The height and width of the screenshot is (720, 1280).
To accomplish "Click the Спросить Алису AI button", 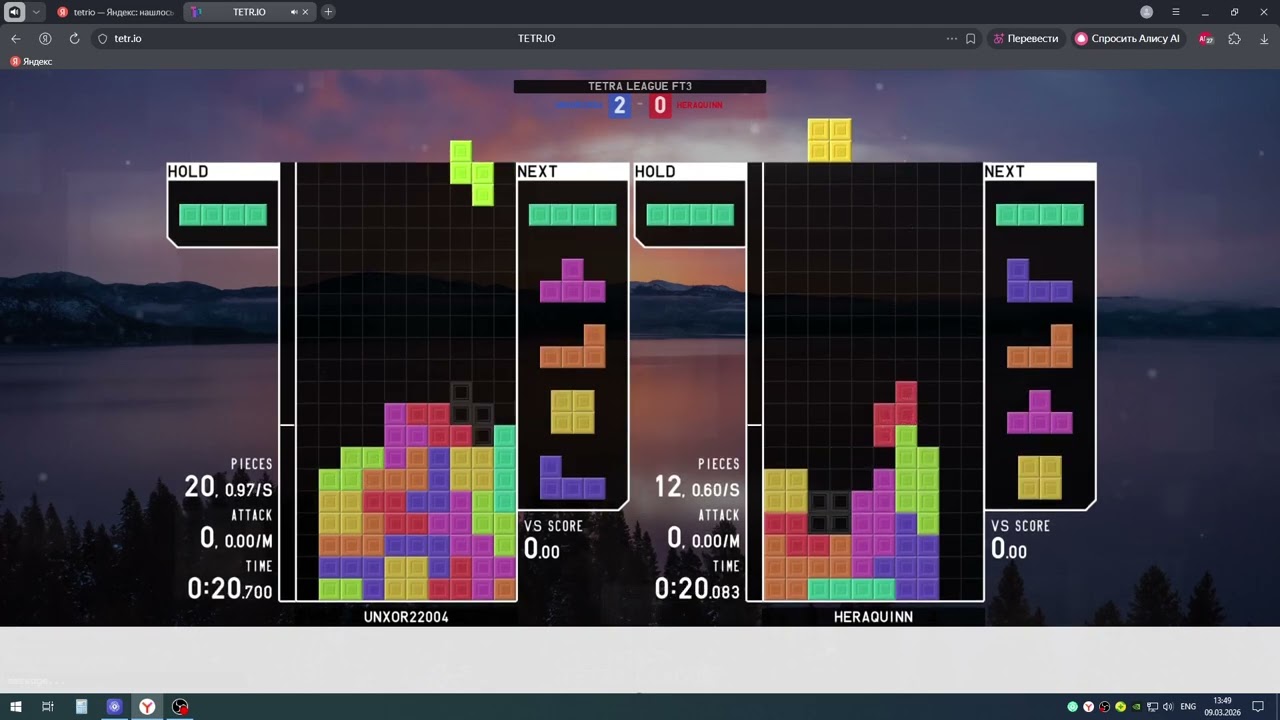I will (x=1128, y=38).
